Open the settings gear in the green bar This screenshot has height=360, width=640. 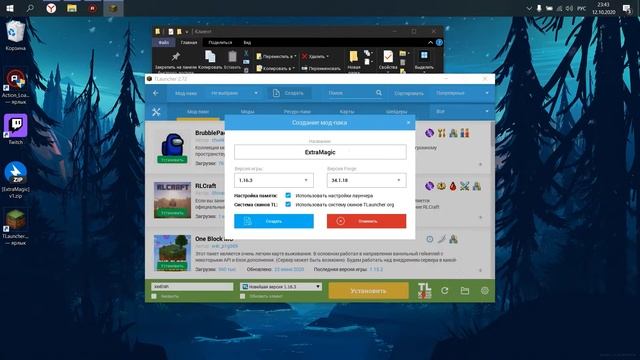[x=484, y=291]
